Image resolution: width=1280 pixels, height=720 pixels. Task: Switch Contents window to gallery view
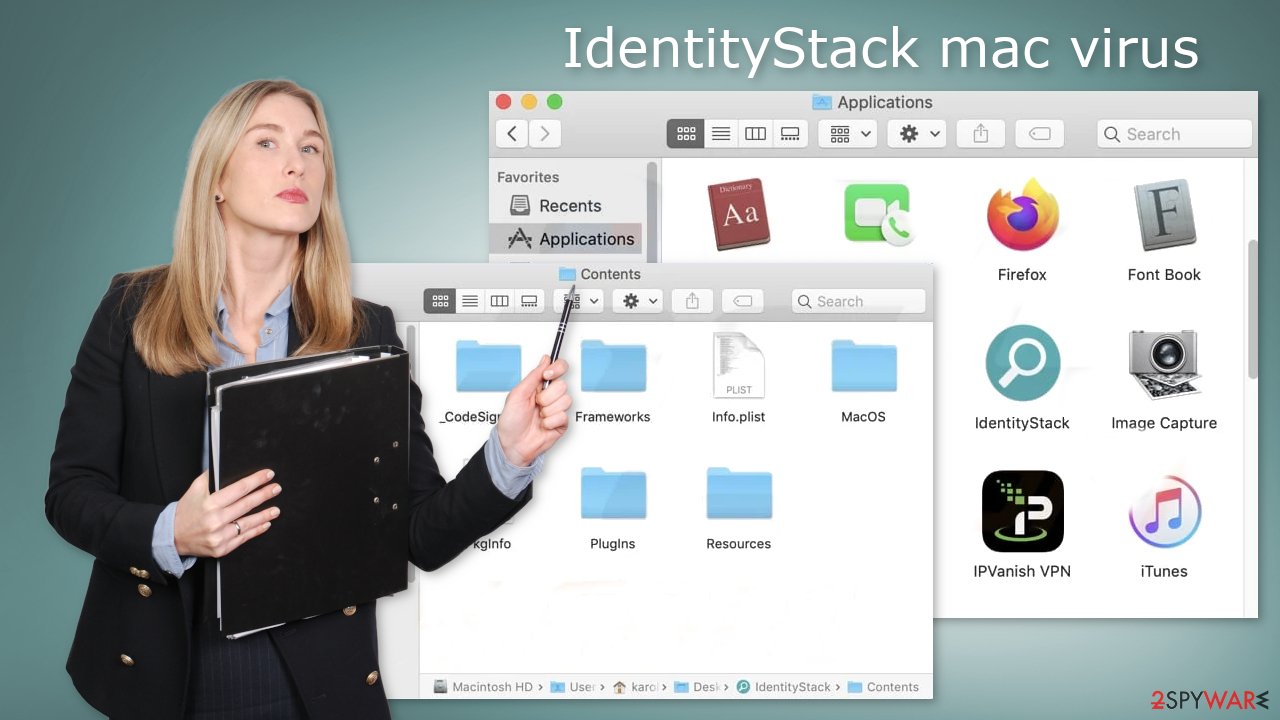click(x=529, y=301)
